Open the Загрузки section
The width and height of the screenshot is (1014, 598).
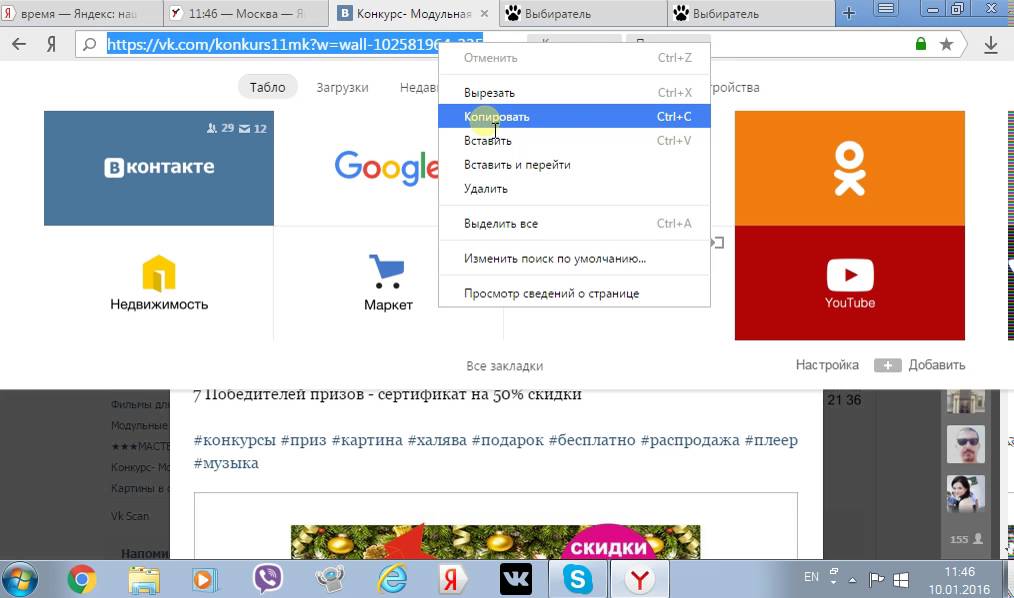(x=342, y=87)
